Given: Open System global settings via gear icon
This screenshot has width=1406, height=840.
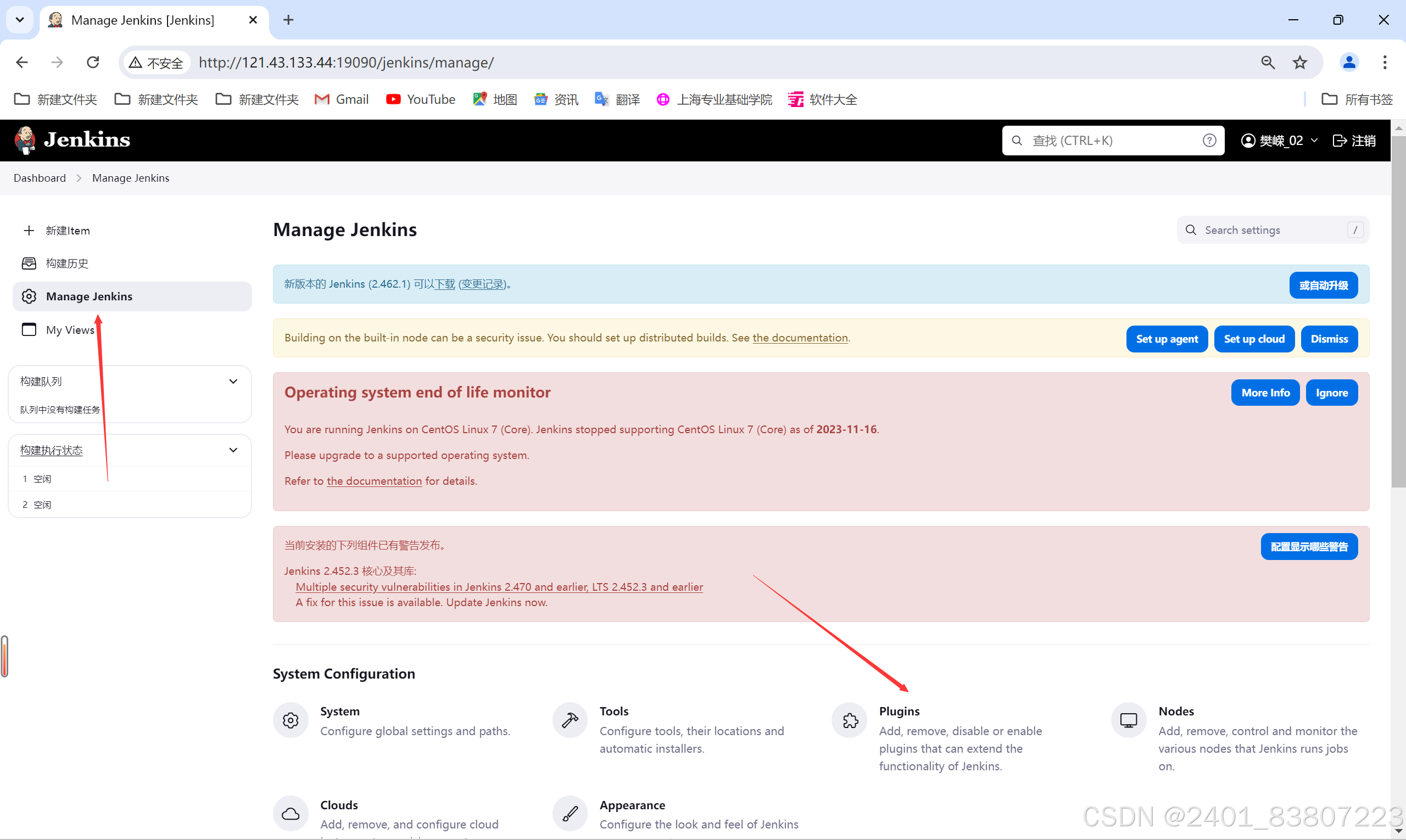Looking at the screenshot, I should click(x=291, y=719).
